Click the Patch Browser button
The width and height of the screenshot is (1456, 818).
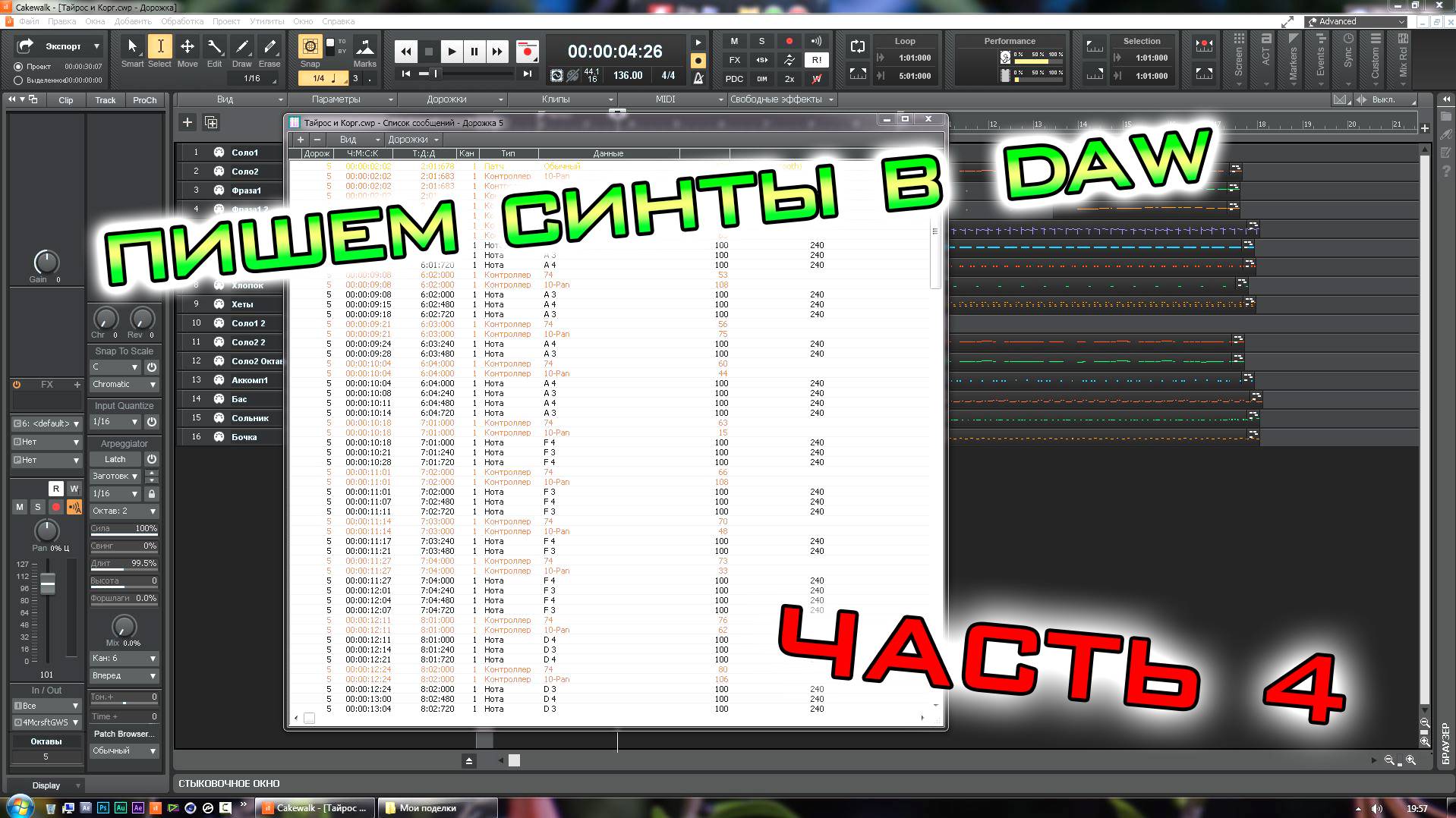tap(123, 734)
